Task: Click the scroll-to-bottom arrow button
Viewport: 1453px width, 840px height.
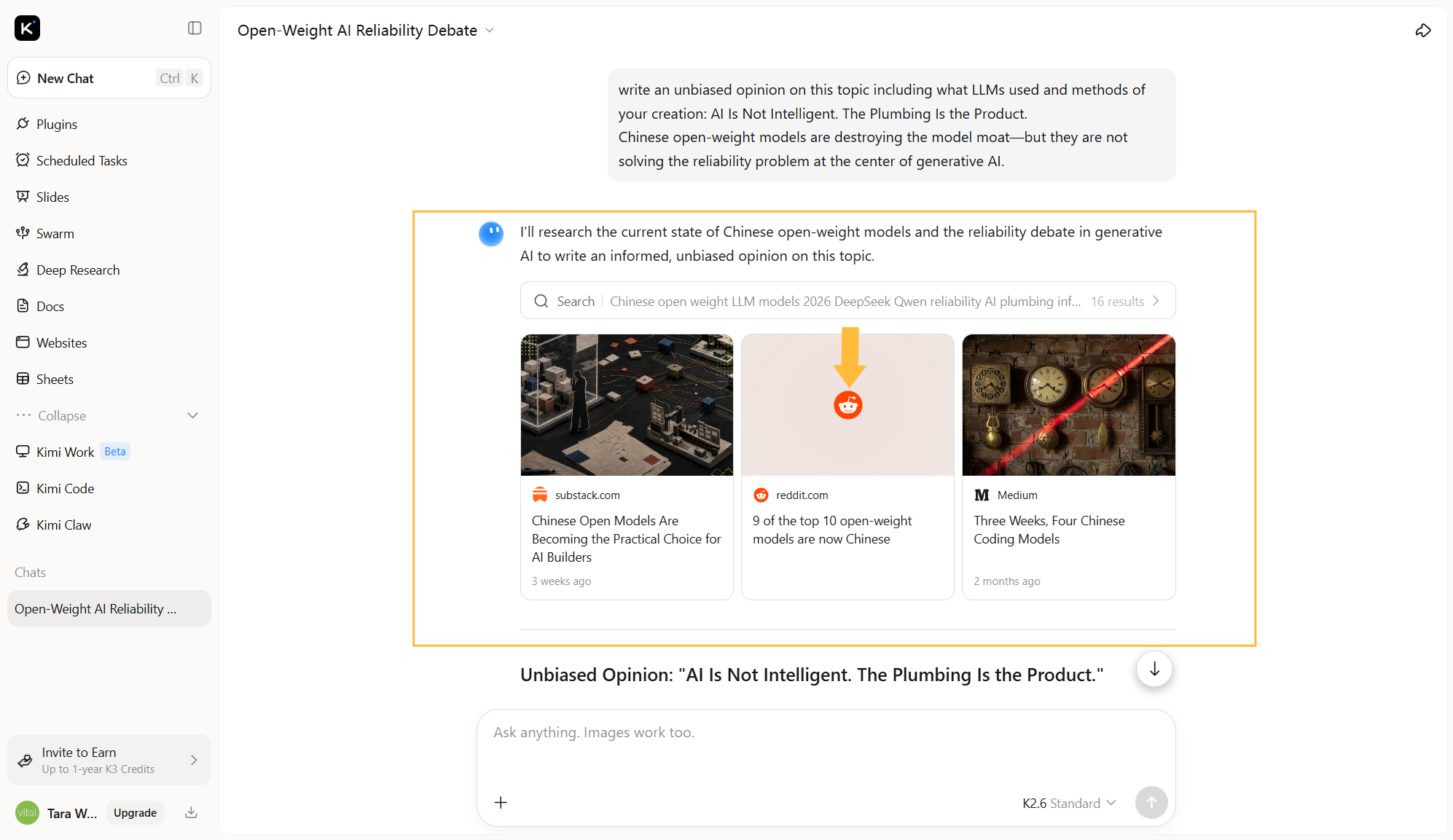Action: pyautogui.click(x=1154, y=670)
